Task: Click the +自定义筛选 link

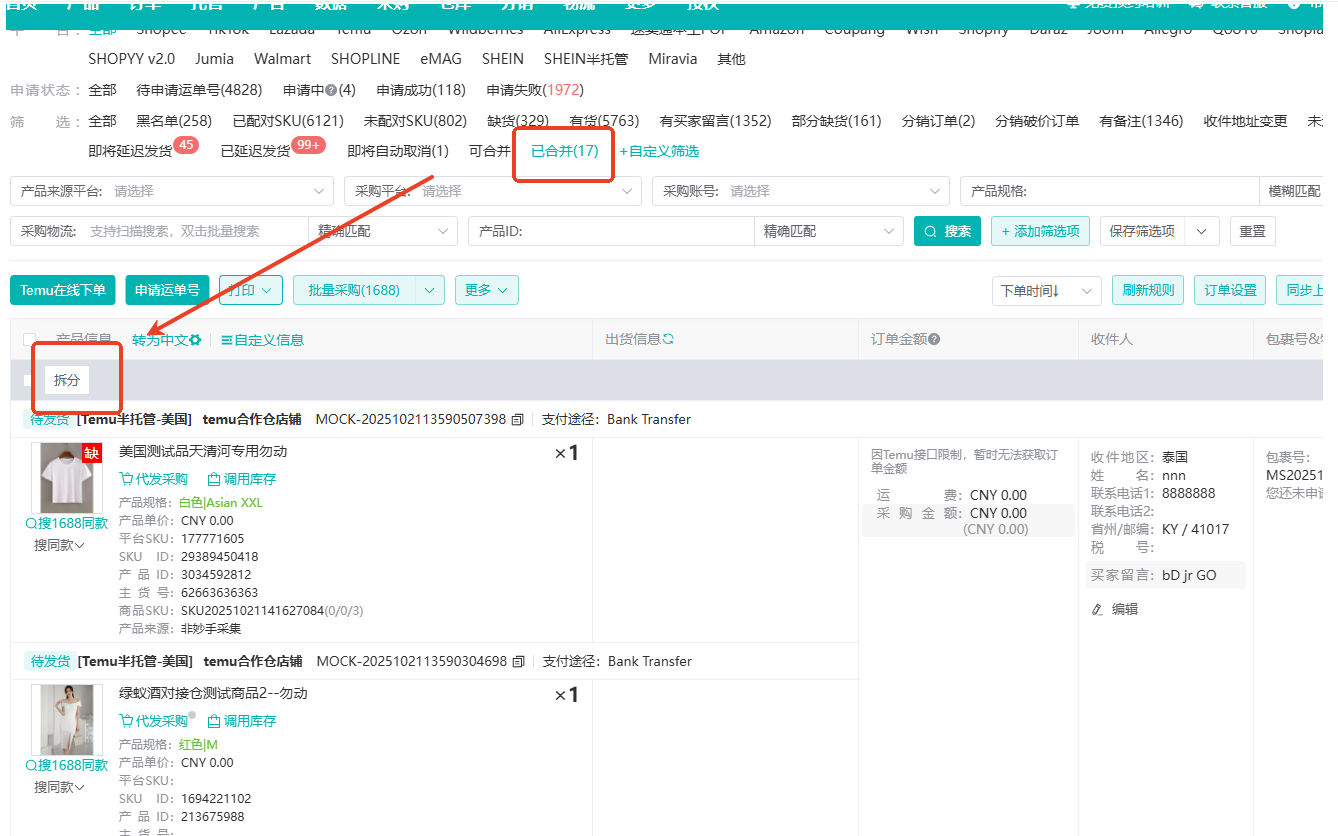Action: pos(659,151)
